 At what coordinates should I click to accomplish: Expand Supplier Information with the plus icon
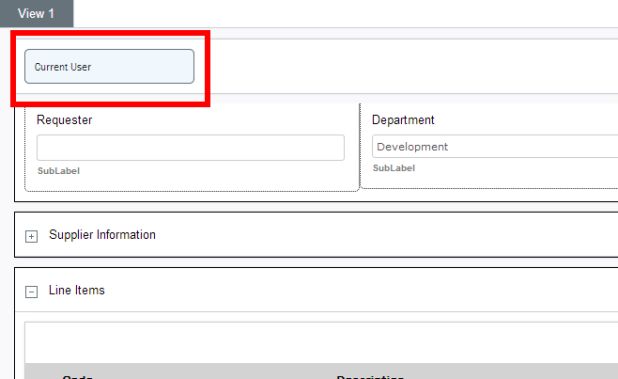pos(32,236)
